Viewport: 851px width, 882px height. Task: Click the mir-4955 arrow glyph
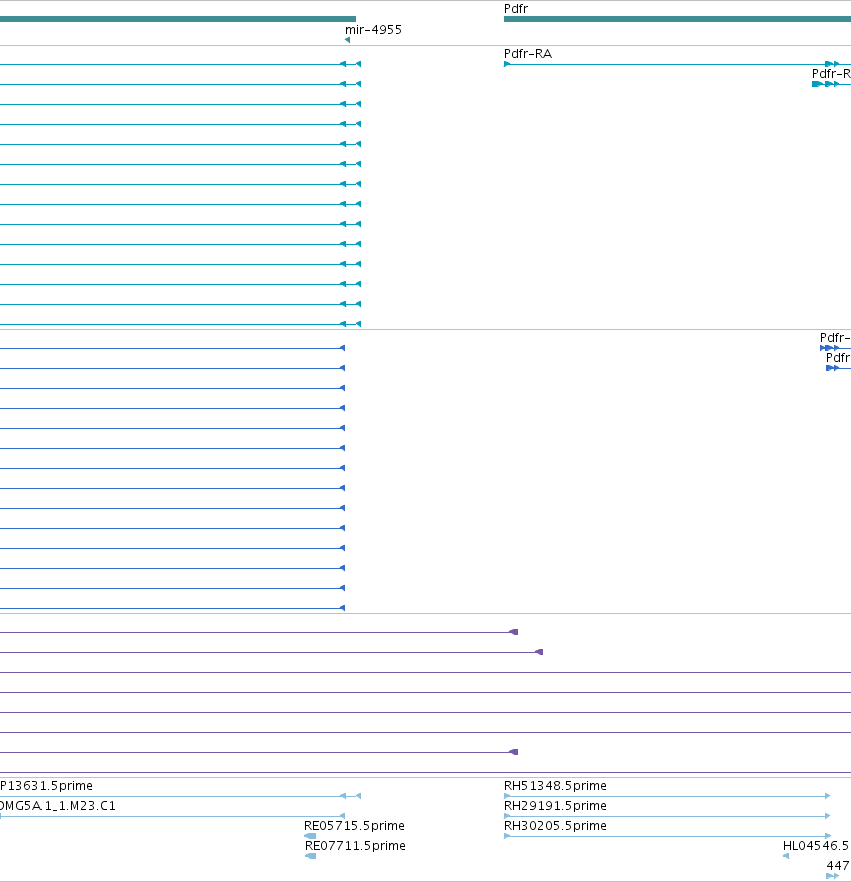(347, 40)
